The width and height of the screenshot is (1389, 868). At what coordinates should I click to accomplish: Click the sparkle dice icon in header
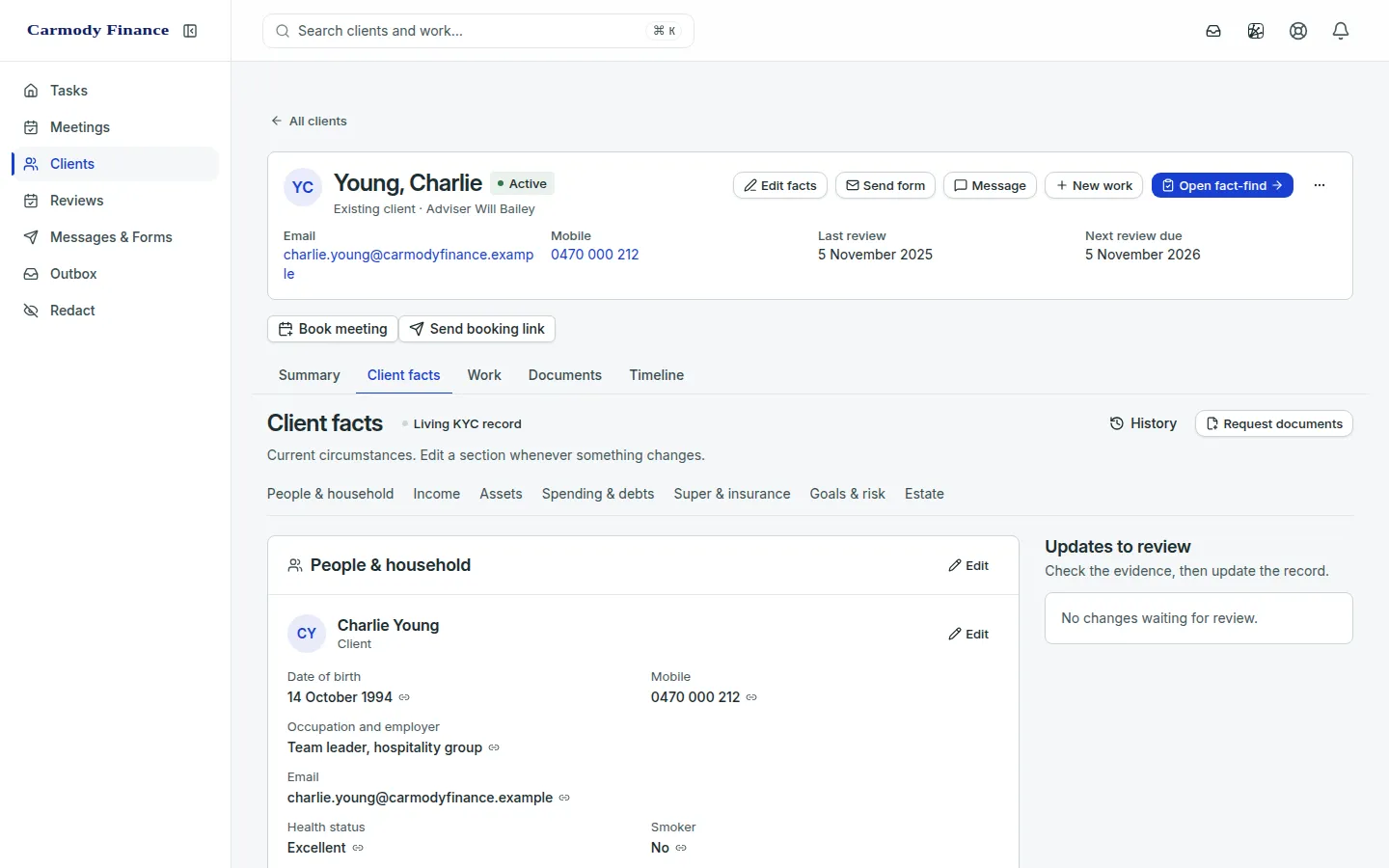click(1256, 31)
